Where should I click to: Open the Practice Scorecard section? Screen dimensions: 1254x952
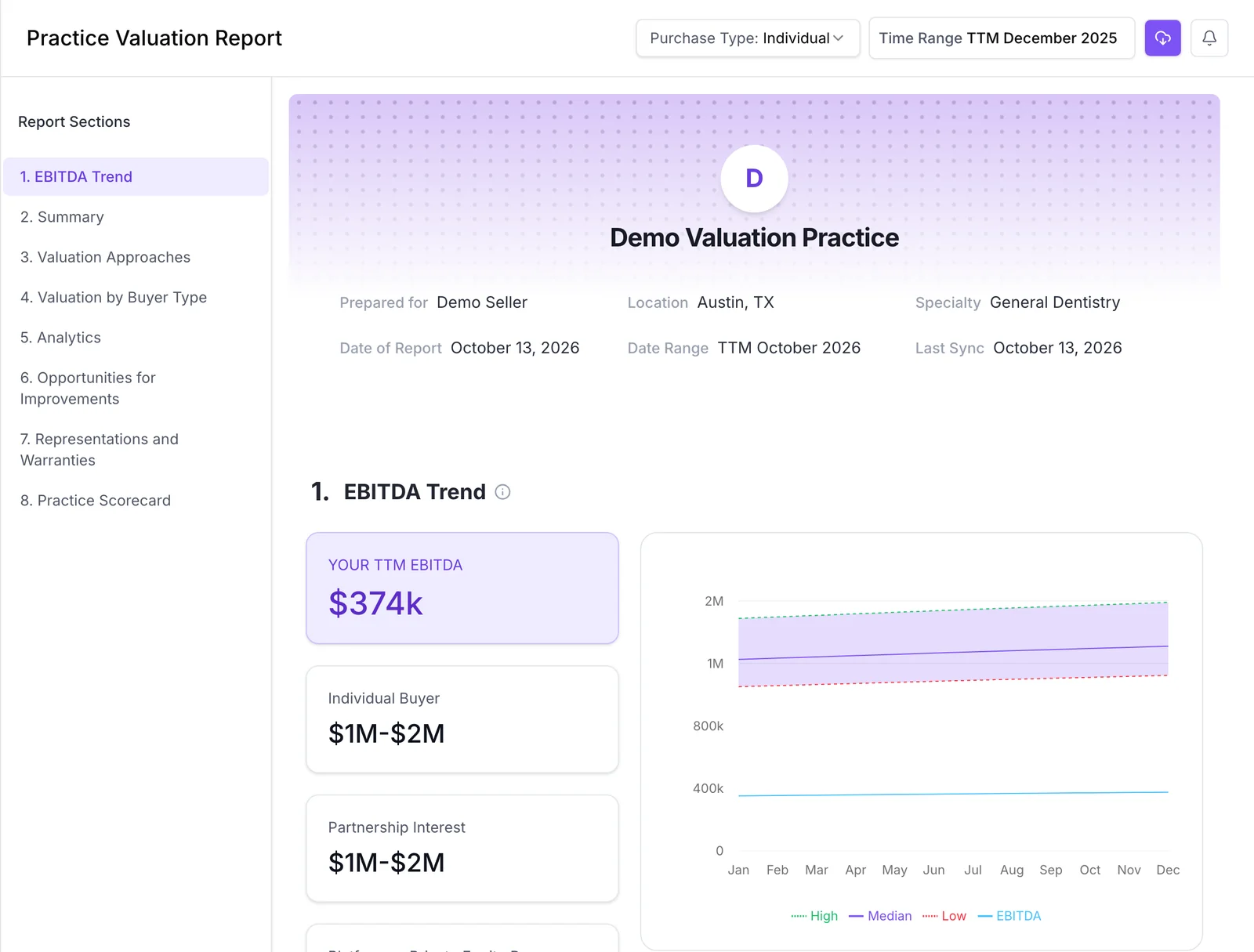pos(96,501)
